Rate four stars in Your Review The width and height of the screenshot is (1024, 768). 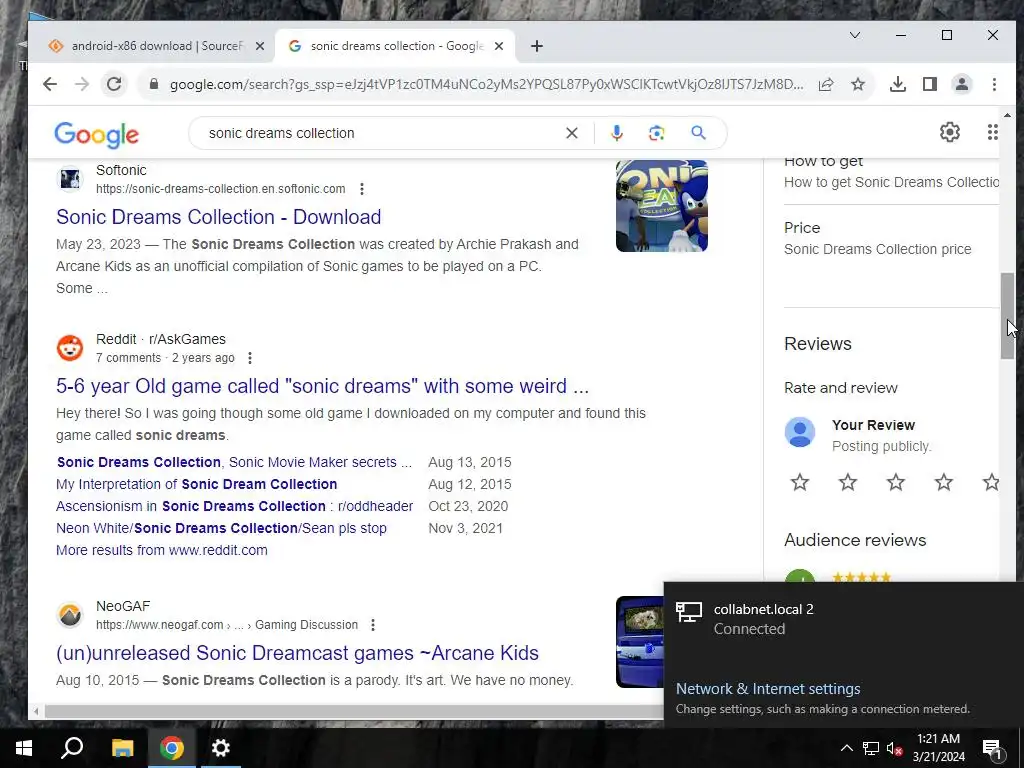pyautogui.click(x=944, y=483)
